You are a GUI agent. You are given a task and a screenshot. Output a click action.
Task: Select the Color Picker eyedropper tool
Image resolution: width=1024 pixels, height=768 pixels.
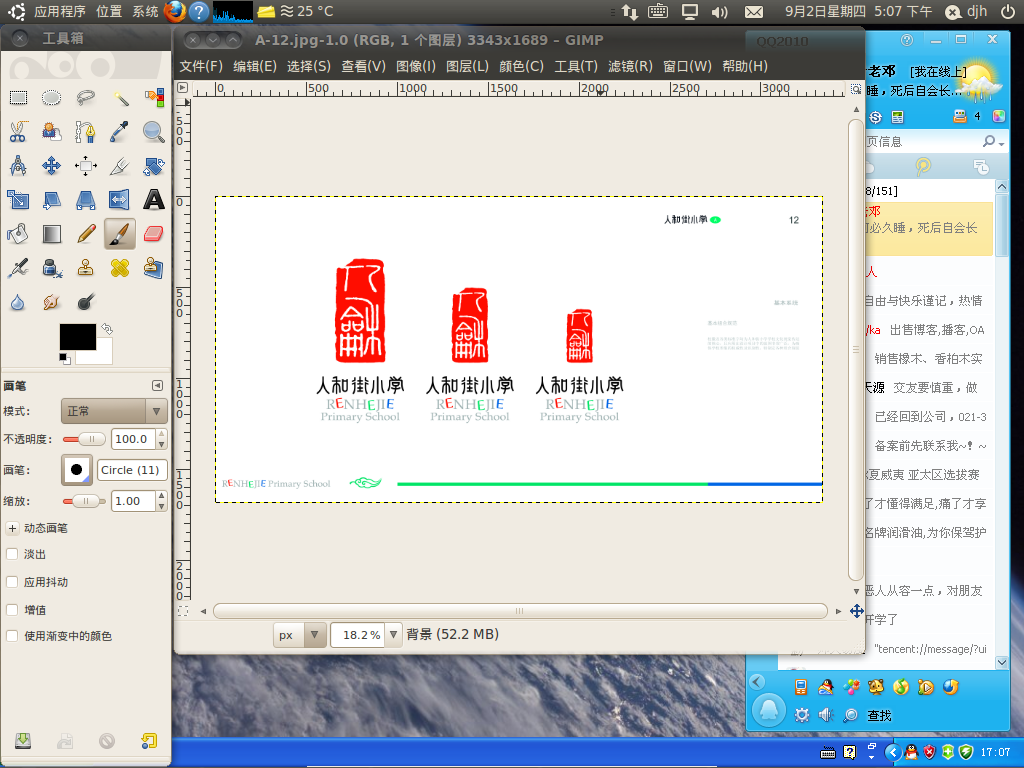120,132
